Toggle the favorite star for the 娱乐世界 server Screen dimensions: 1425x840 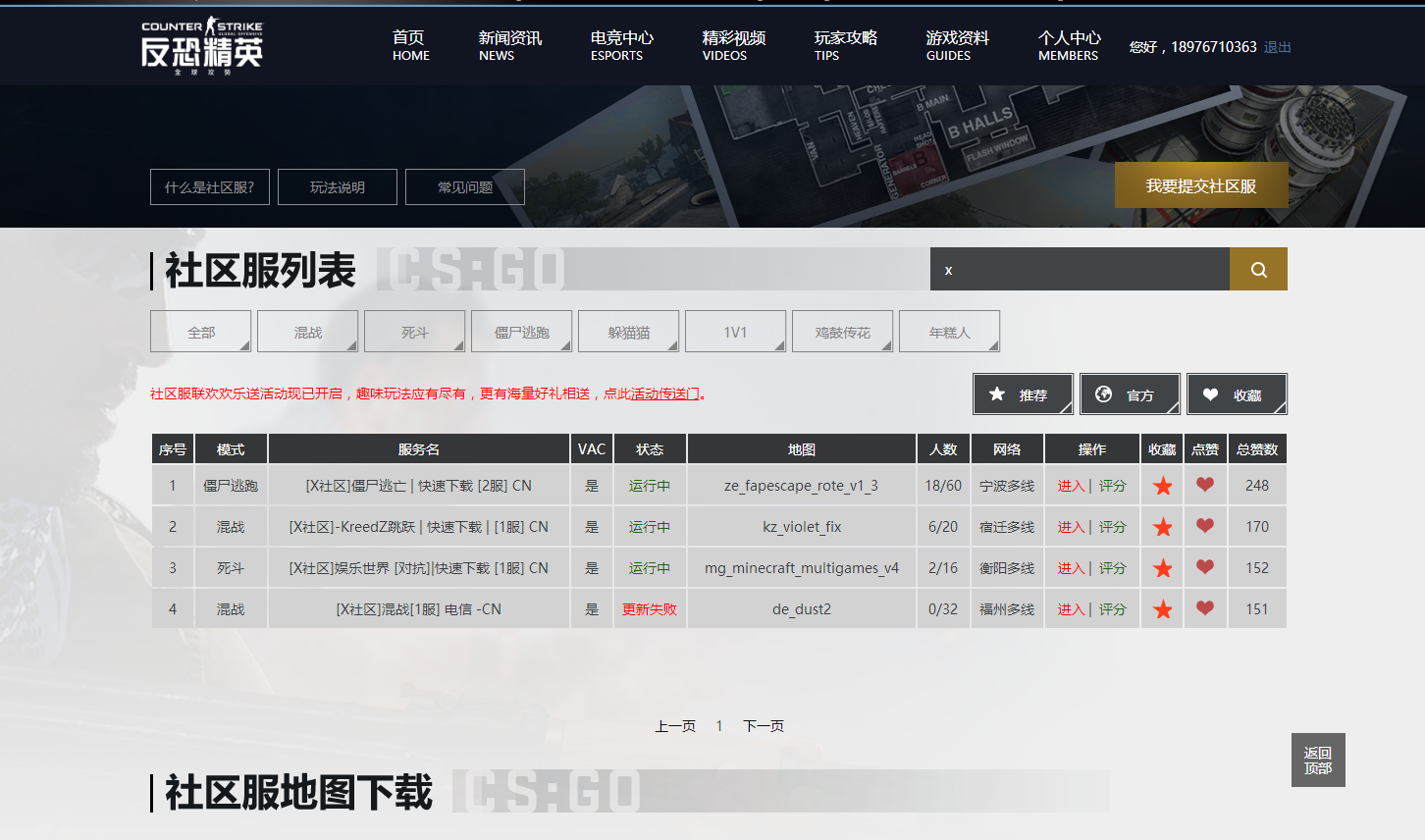[1162, 567]
